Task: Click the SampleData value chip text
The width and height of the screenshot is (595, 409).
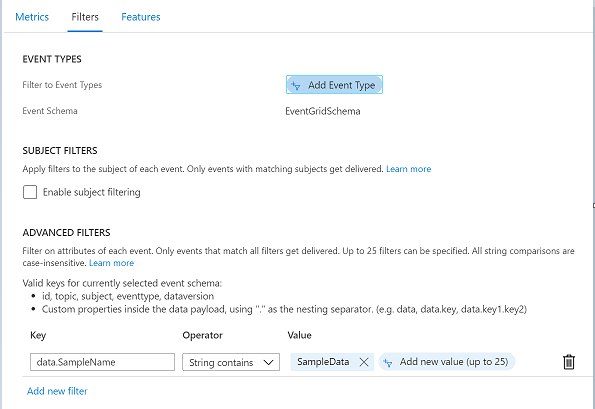Action: tap(323, 362)
